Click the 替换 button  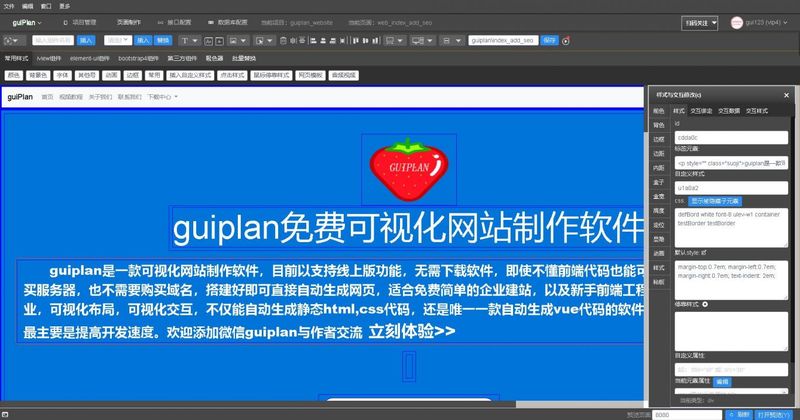click(163, 40)
